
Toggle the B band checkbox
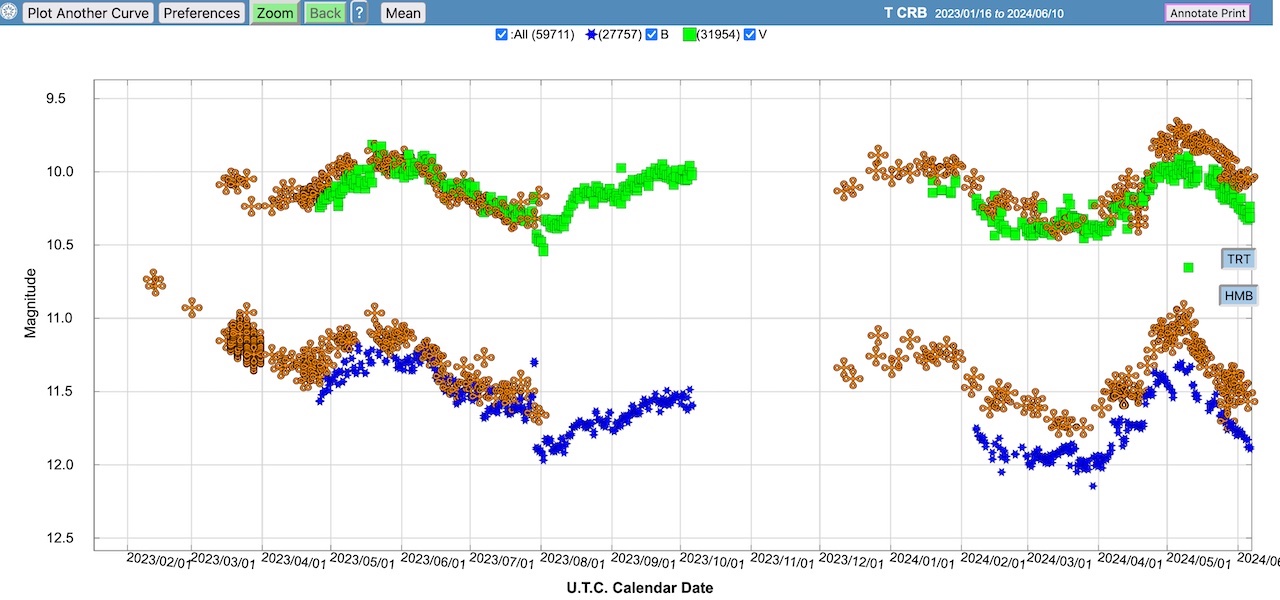tap(651, 35)
